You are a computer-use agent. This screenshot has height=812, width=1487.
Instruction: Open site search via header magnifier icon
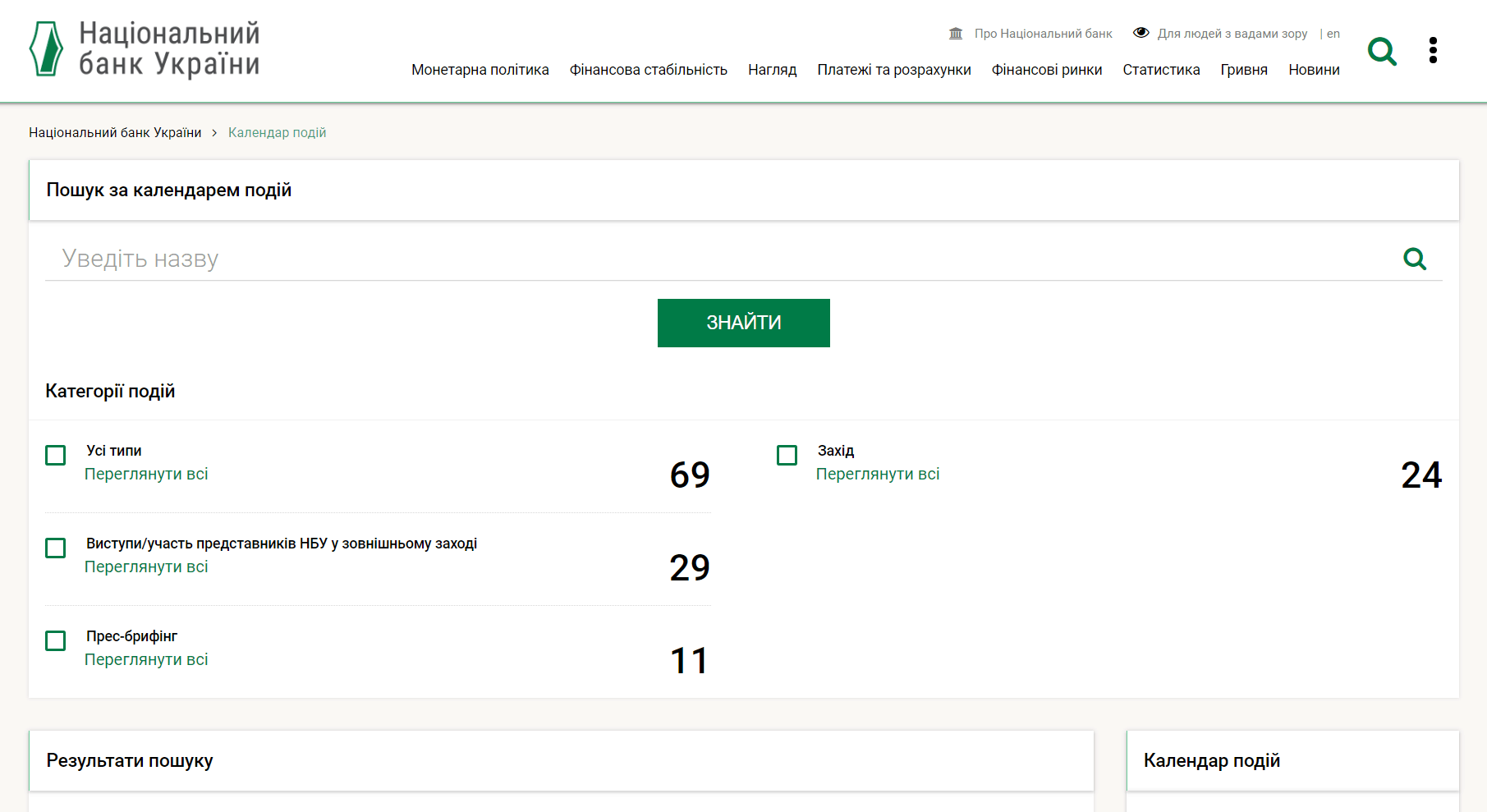pos(1382,51)
